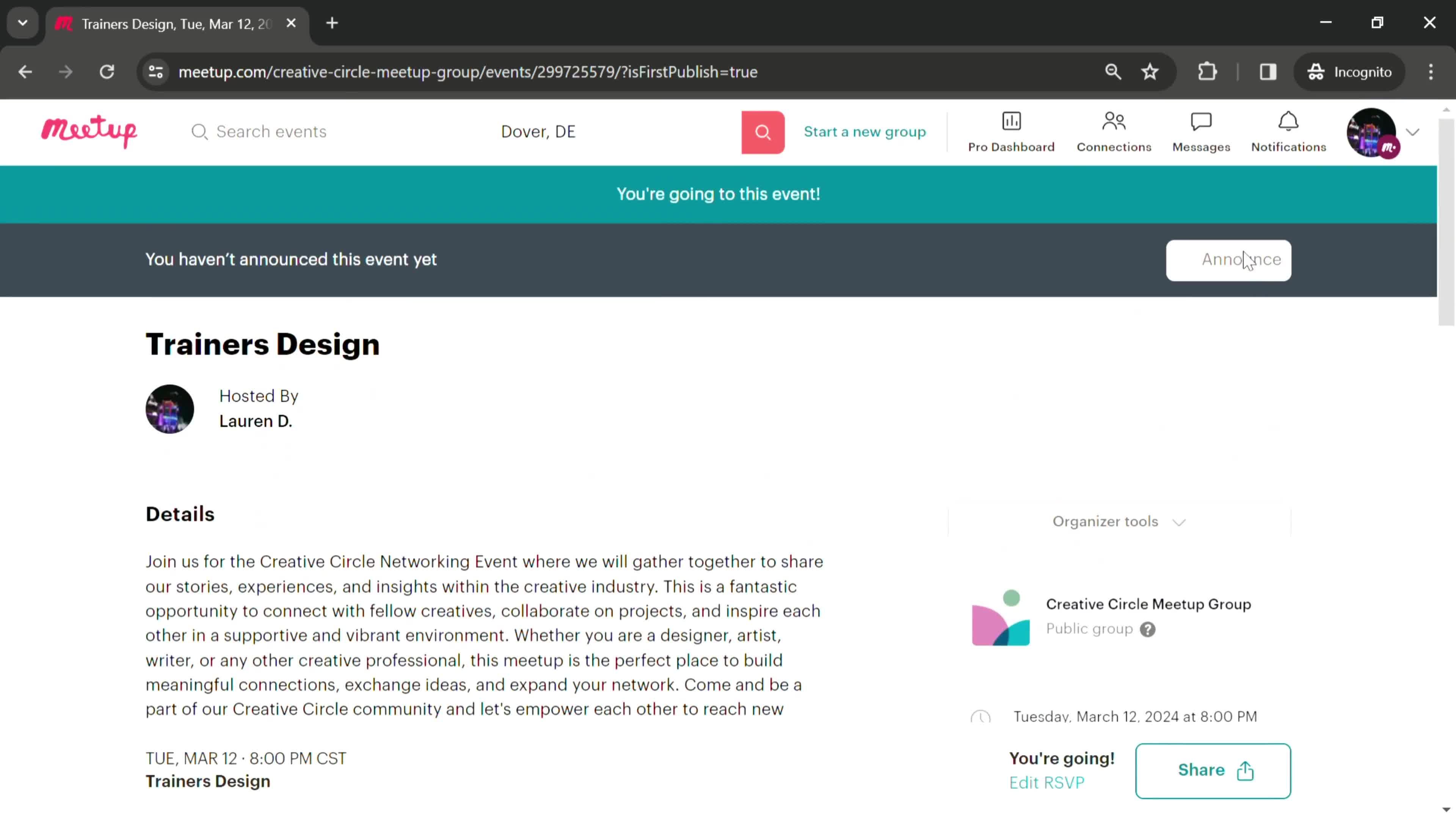Screen dimensions: 1456x819
Task: Expand the user account dropdown arrow
Action: (x=1414, y=131)
